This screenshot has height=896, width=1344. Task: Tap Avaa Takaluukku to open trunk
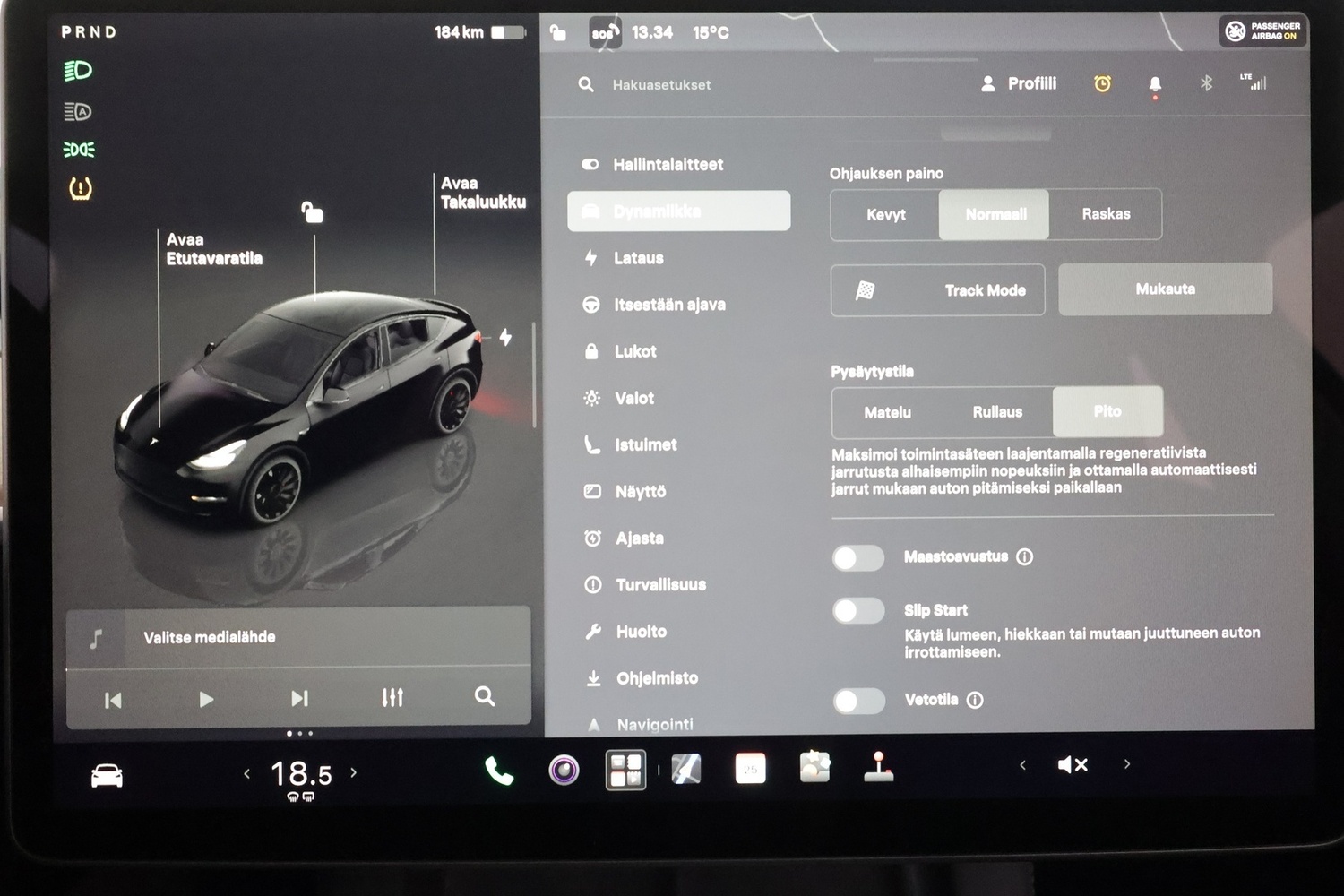483,193
